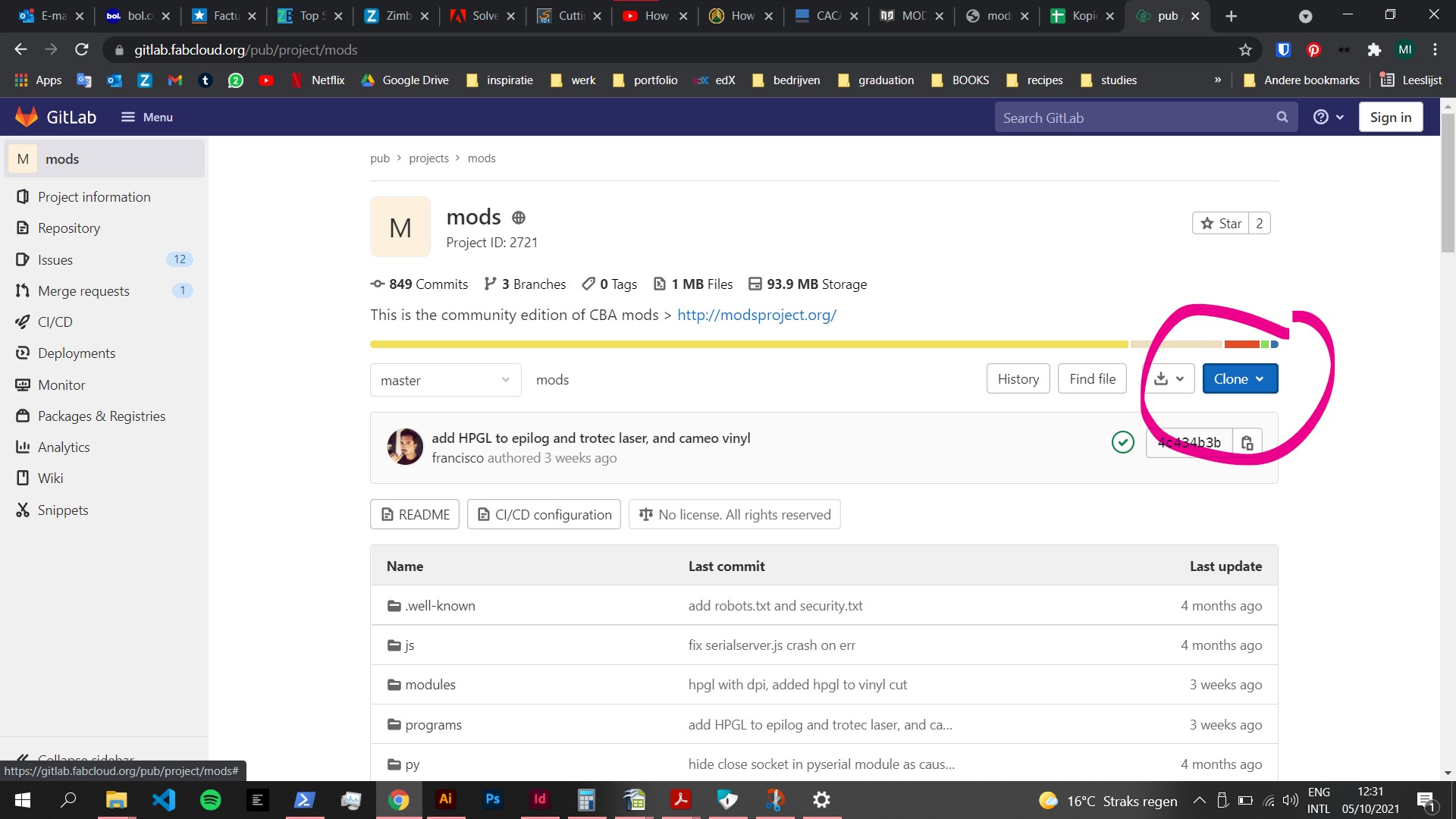Click the search magnifier icon in GitLab search
Viewport: 1456px width, 819px height.
click(x=1282, y=117)
